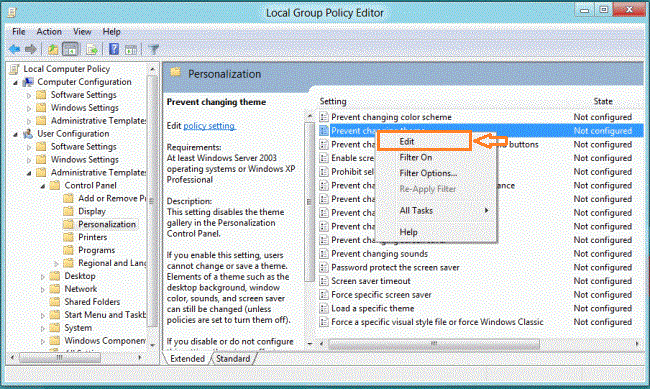Expand Windows Settings under User Configuration
The width and height of the screenshot is (650, 389).
(x=29, y=160)
